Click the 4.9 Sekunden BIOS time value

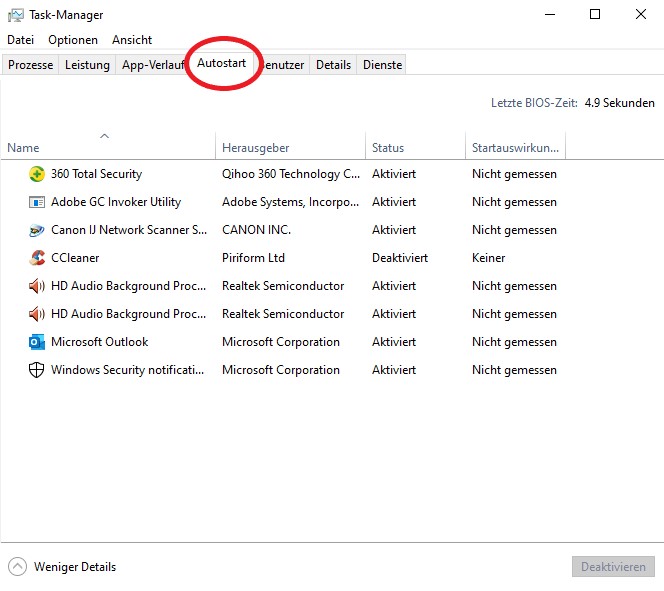pyautogui.click(x=620, y=103)
